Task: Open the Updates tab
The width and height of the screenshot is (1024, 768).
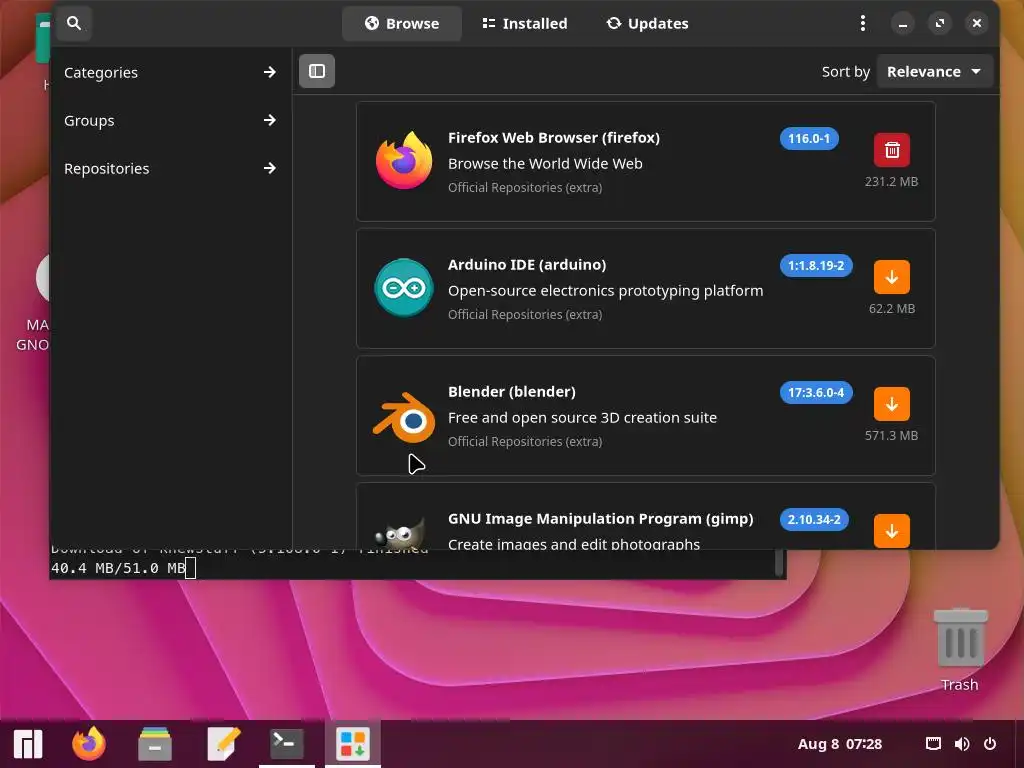Action: (x=647, y=24)
